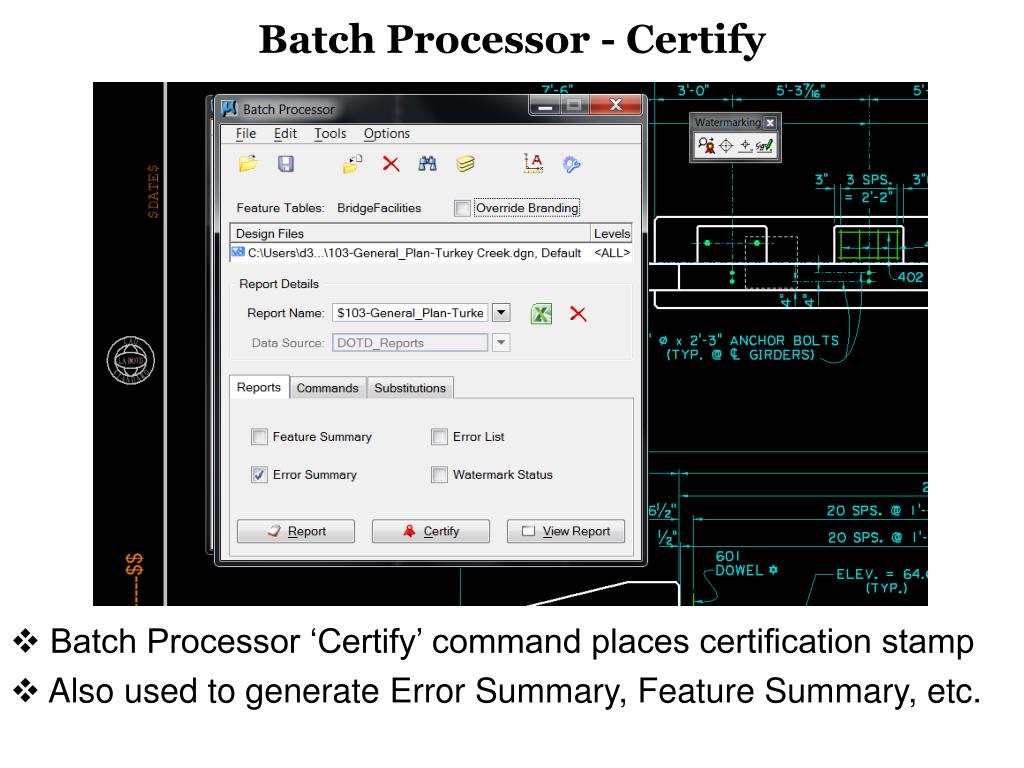Click the View Report button

click(566, 531)
